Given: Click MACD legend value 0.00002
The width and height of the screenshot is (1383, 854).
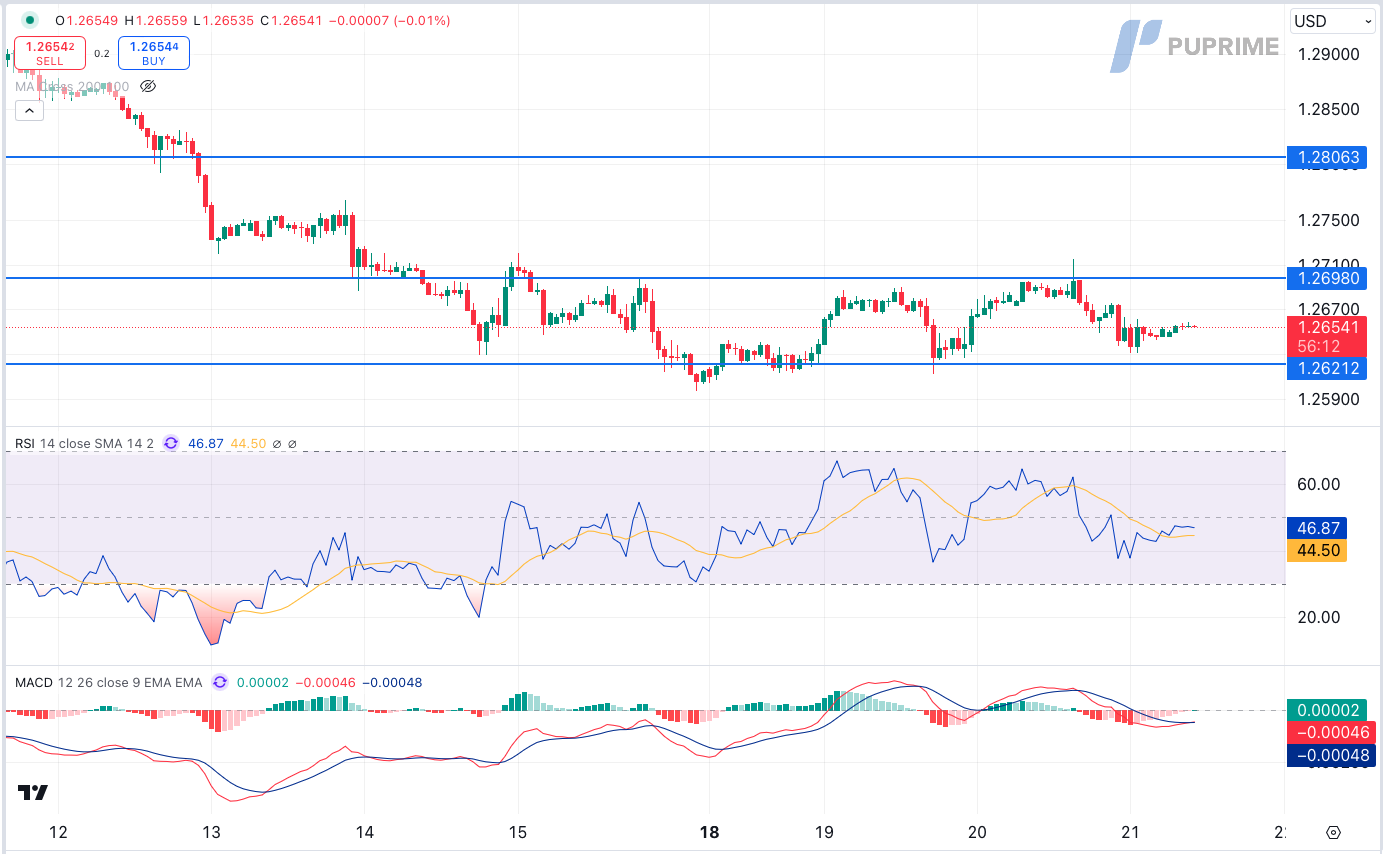Looking at the screenshot, I should 262,682.
